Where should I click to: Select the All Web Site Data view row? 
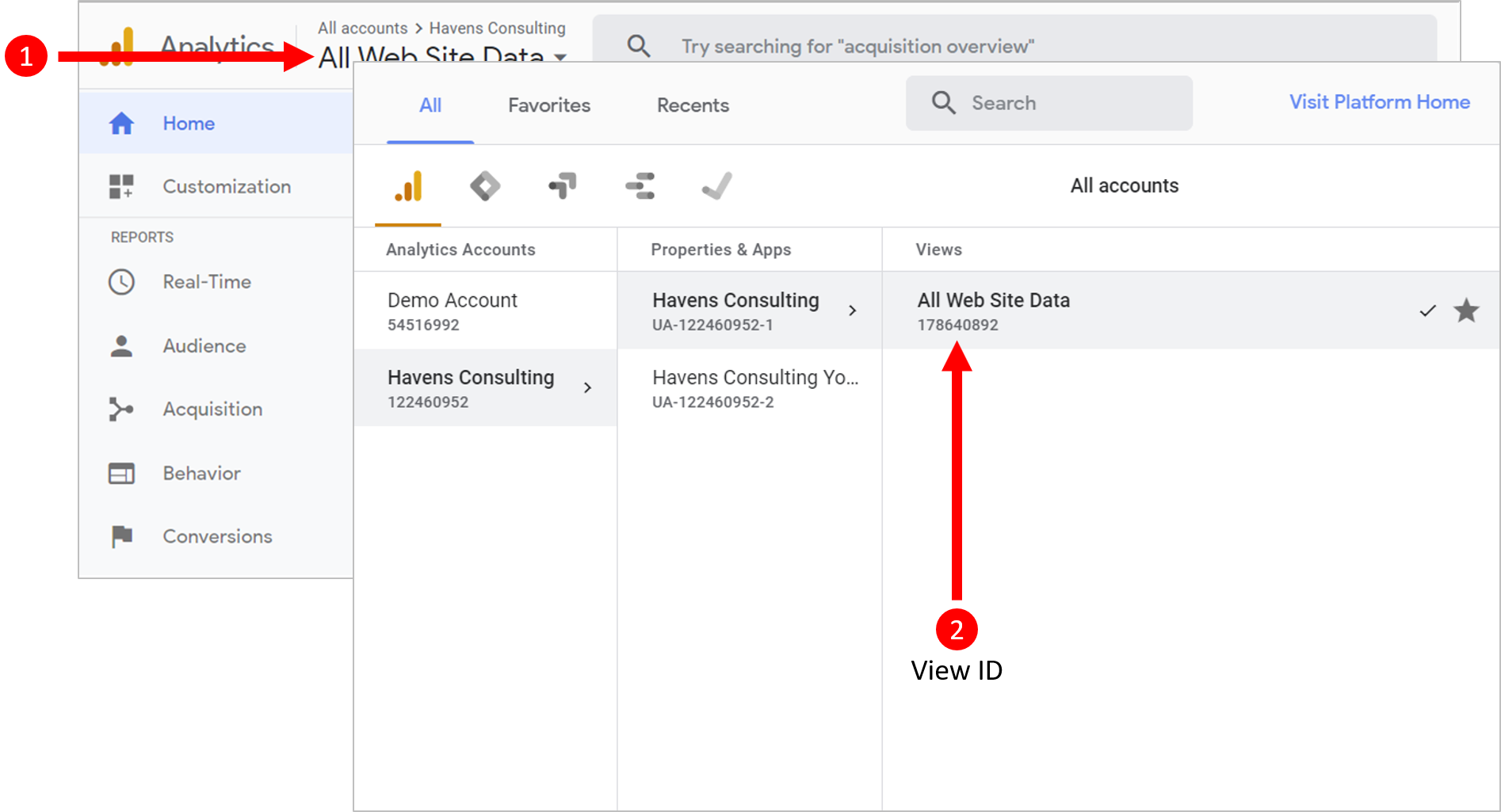[1191, 311]
